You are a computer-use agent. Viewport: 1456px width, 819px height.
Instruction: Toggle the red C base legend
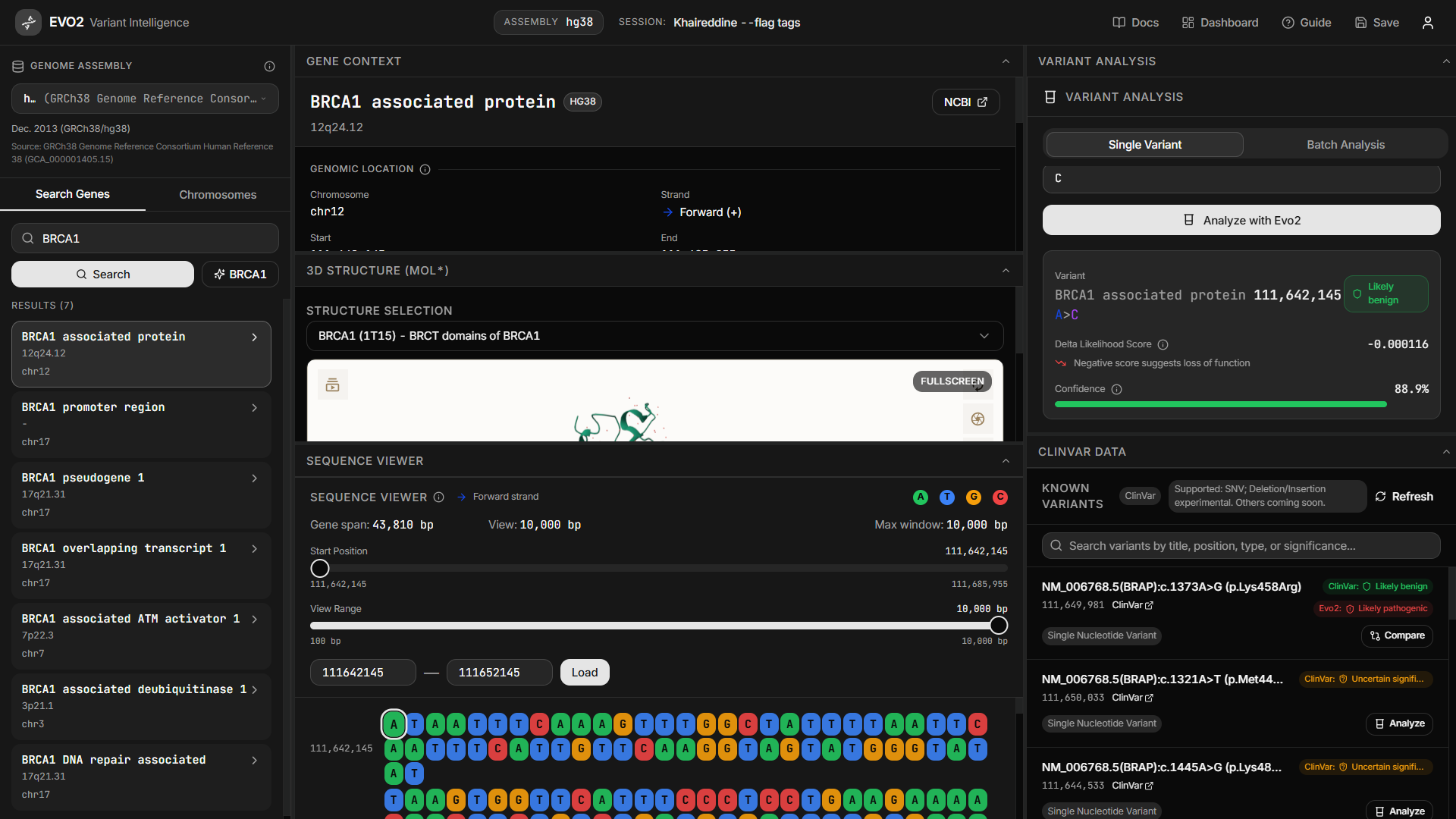pos(1000,497)
